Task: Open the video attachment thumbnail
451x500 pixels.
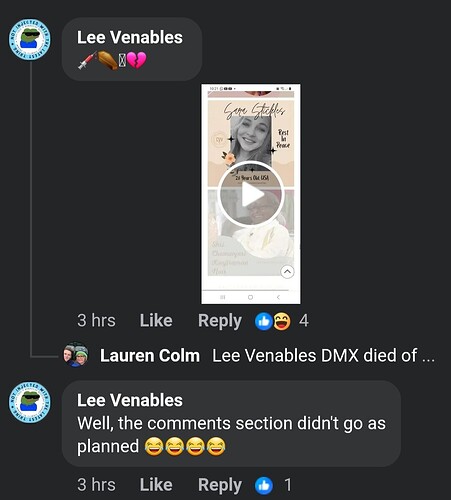Action: (x=251, y=194)
